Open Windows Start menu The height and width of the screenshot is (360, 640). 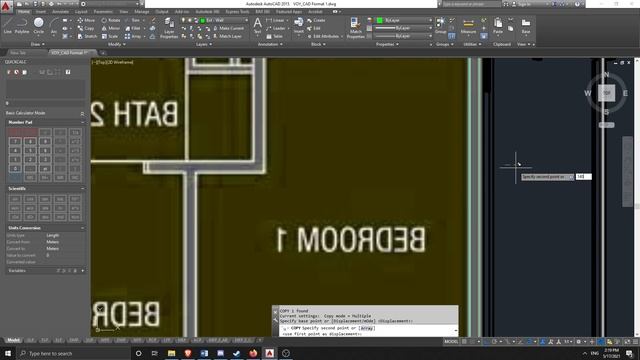click(8, 353)
